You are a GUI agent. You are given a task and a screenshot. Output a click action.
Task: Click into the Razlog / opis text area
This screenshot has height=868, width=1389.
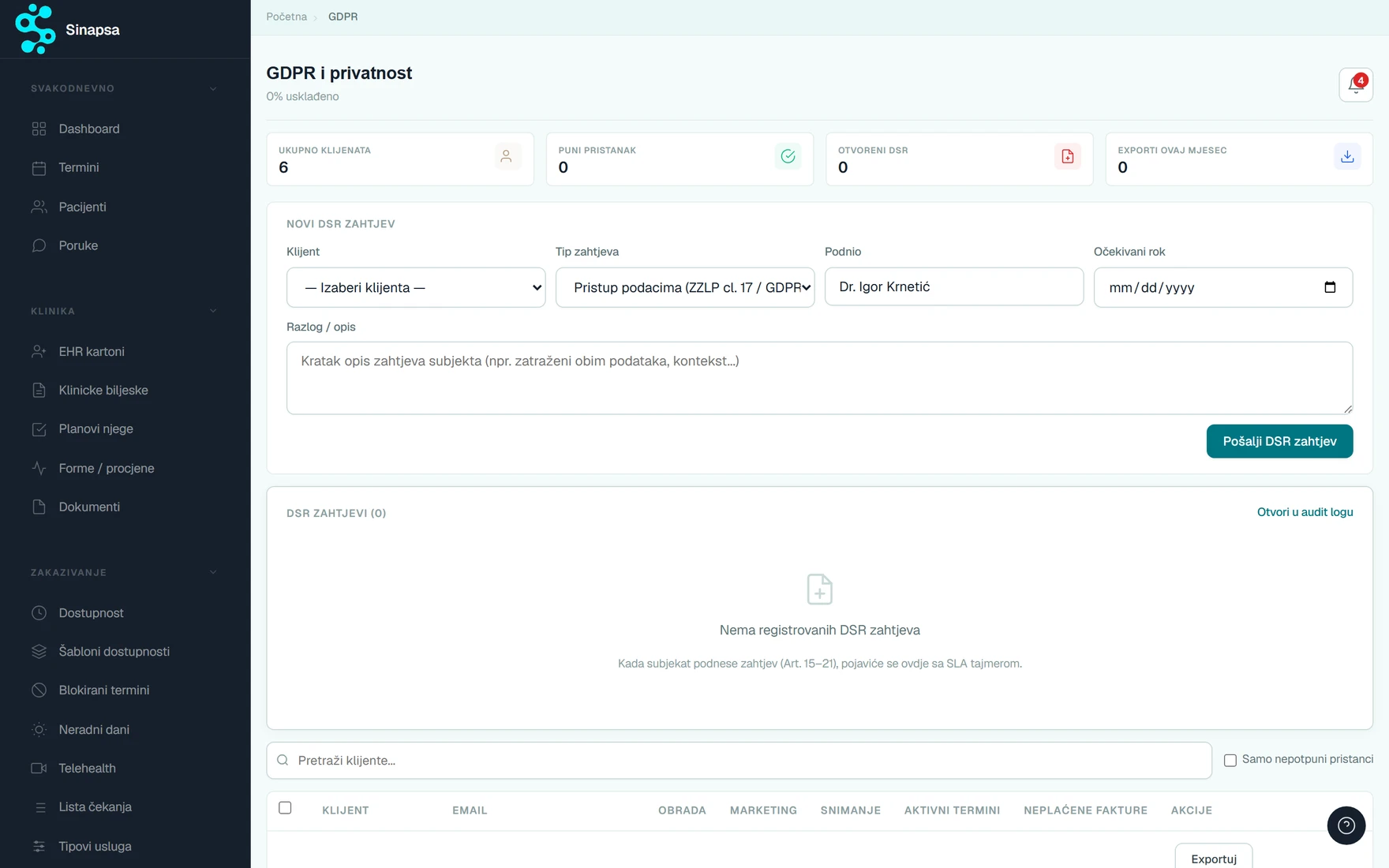[x=819, y=378]
